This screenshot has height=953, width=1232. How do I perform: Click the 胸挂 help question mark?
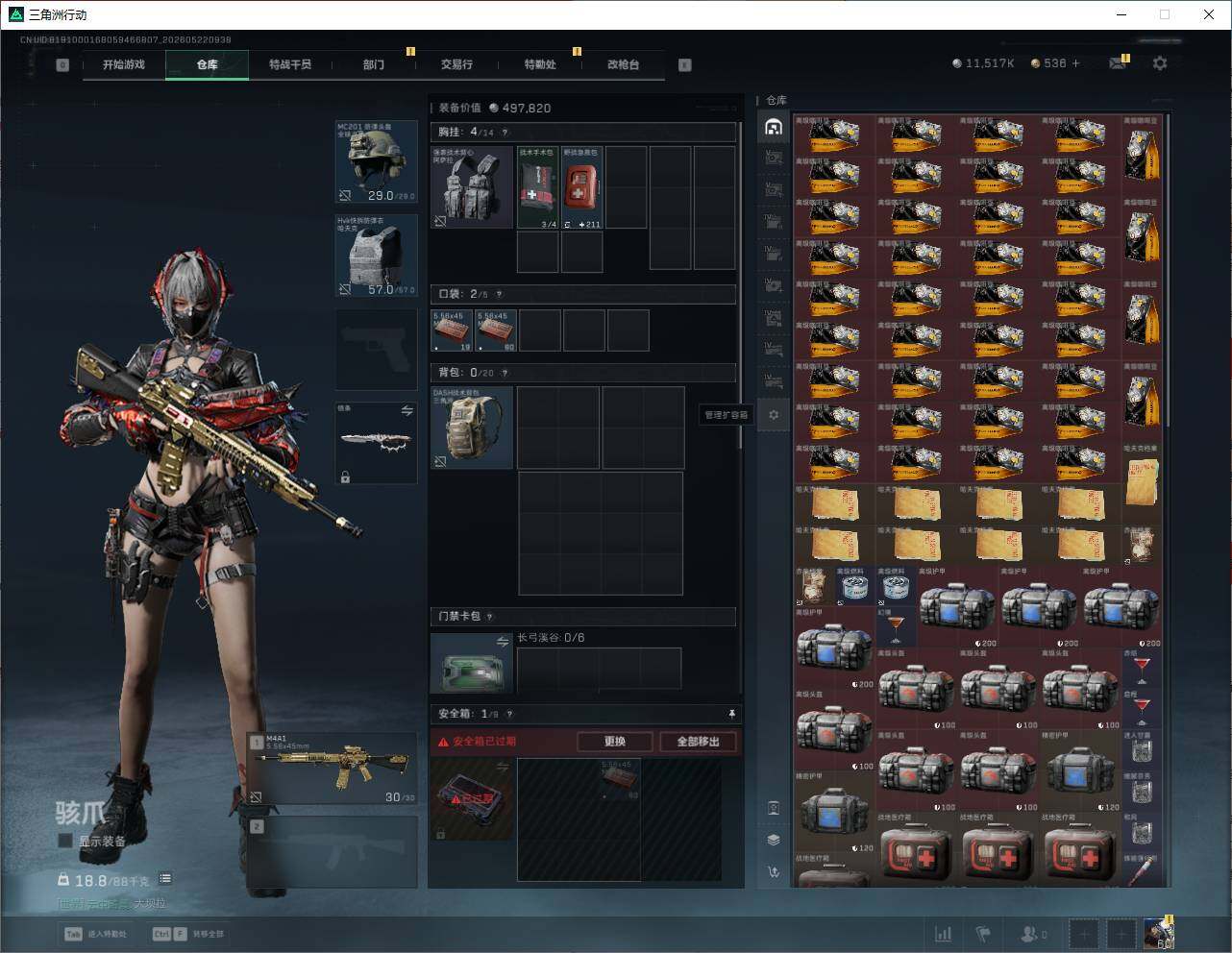coord(505,133)
